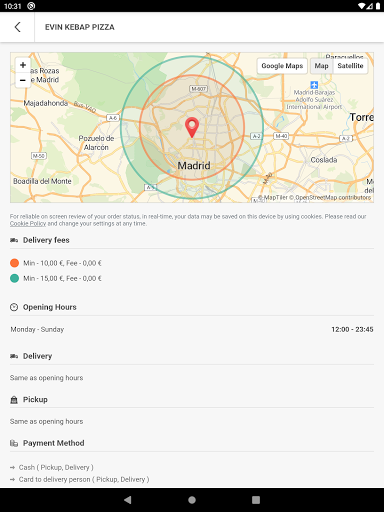Image resolution: width=384 pixels, height=512 pixels.
Task: Click the Payment Method heading
Action: tap(54, 443)
